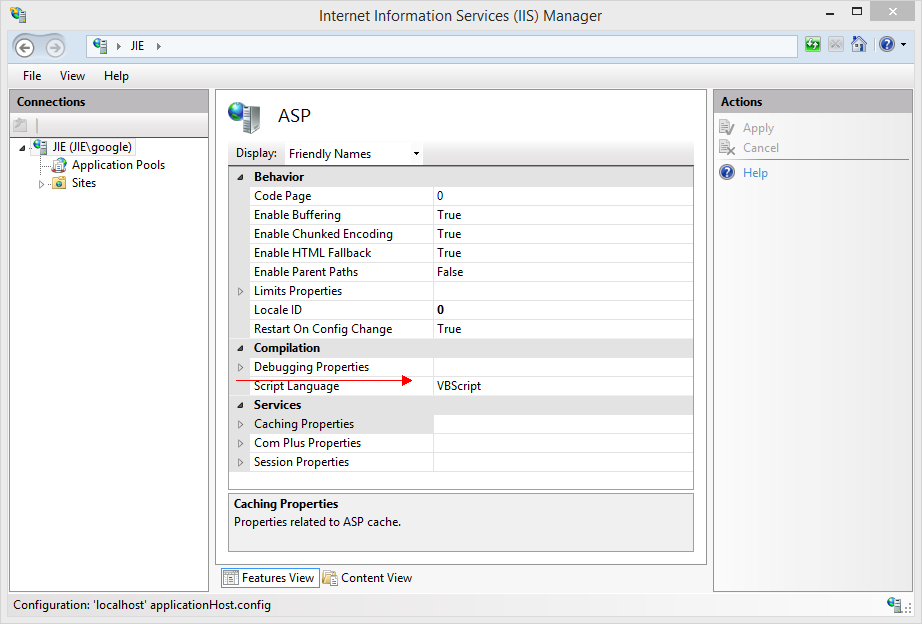Open the View menu

point(72,76)
